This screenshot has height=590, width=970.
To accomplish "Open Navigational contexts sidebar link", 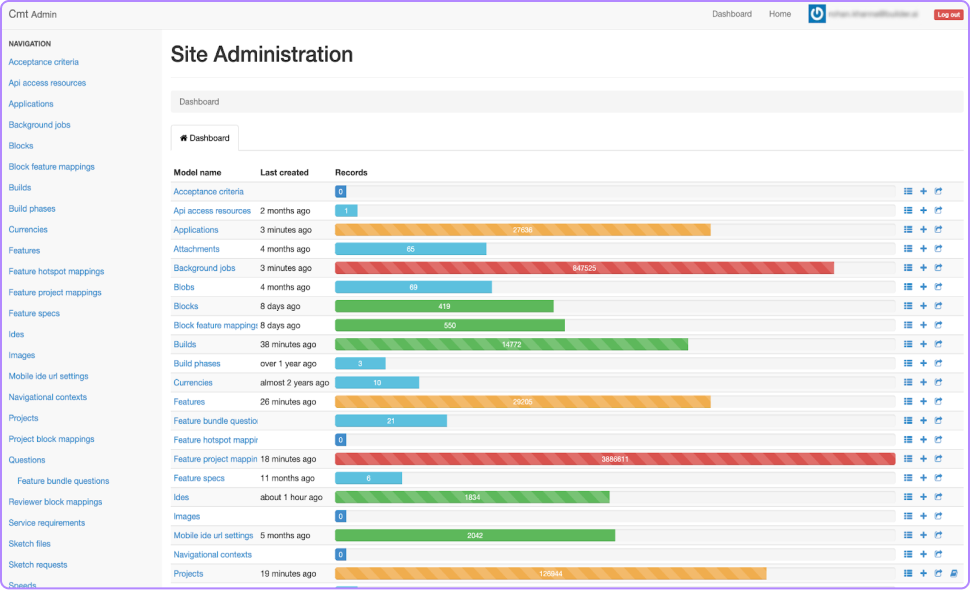I will point(48,397).
